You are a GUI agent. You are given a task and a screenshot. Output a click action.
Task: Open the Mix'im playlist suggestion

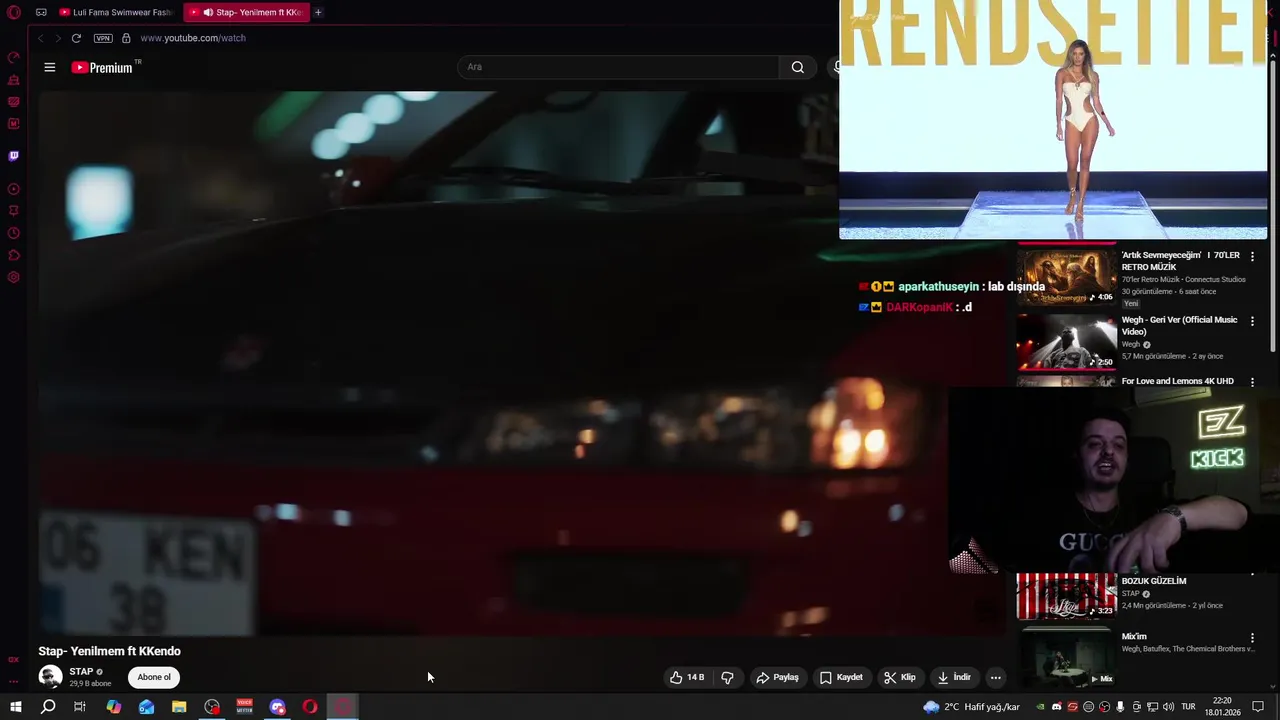1066,658
